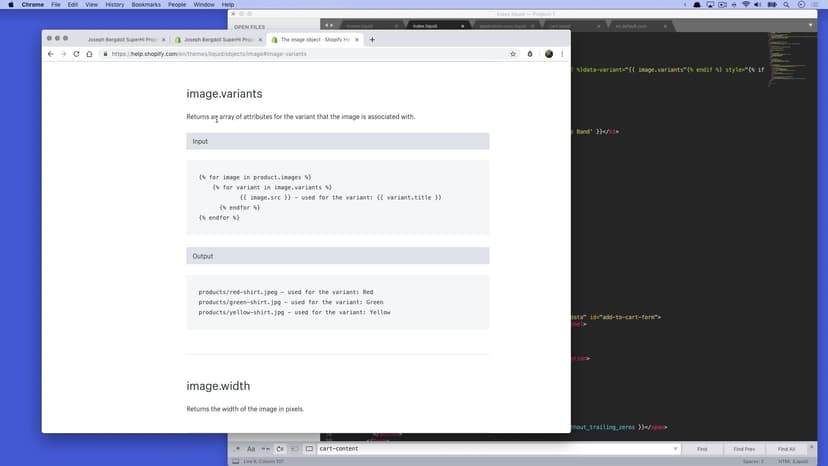This screenshot has width=828, height=466.
Task: Open the Chrome profile avatar
Action: (548, 54)
